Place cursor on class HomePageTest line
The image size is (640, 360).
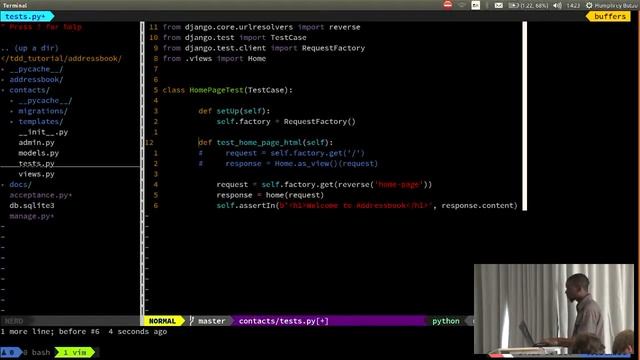coord(227,90)
